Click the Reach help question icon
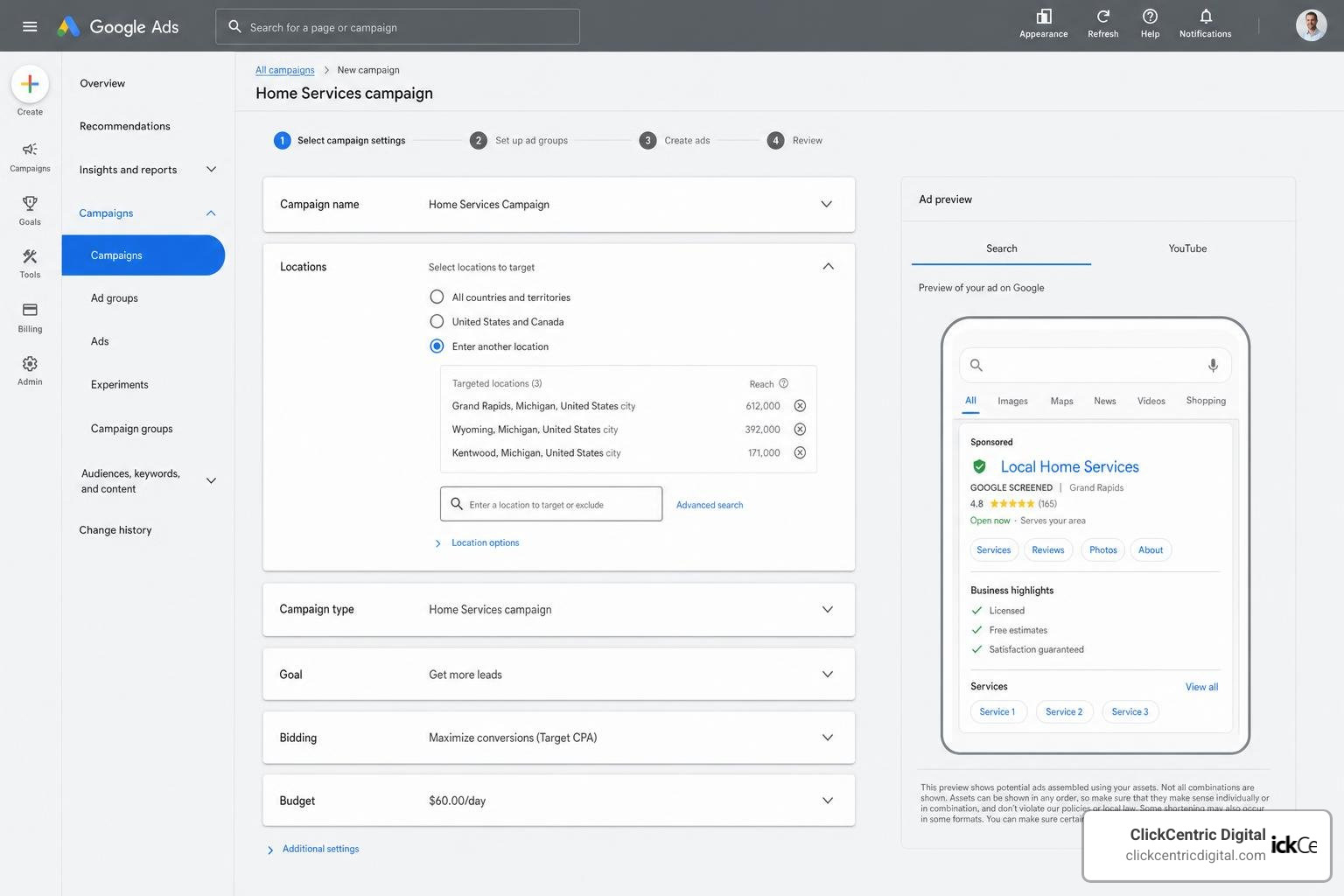The image size is (1344, 896). pos(784,383)
